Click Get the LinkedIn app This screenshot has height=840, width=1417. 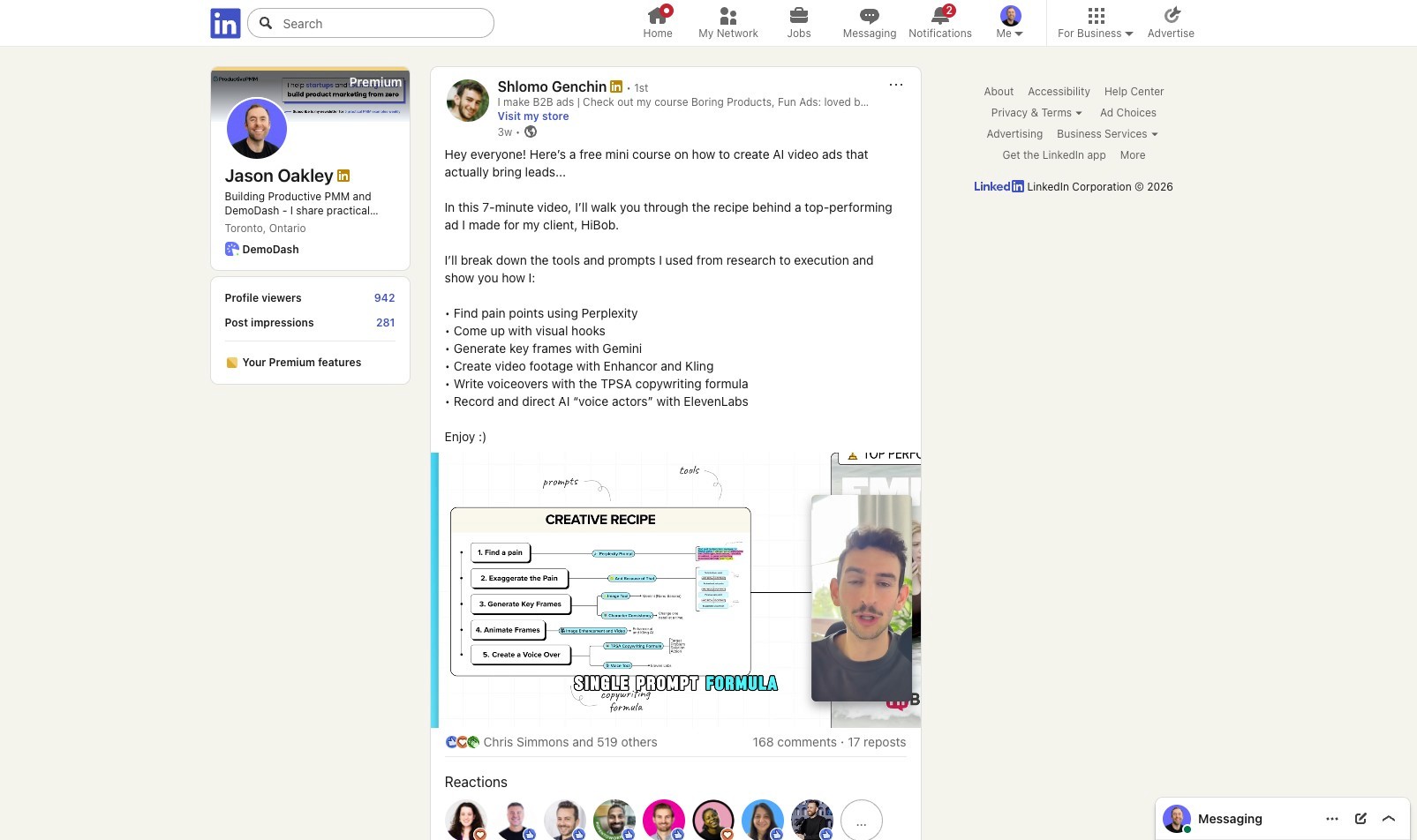(1054, 155)
